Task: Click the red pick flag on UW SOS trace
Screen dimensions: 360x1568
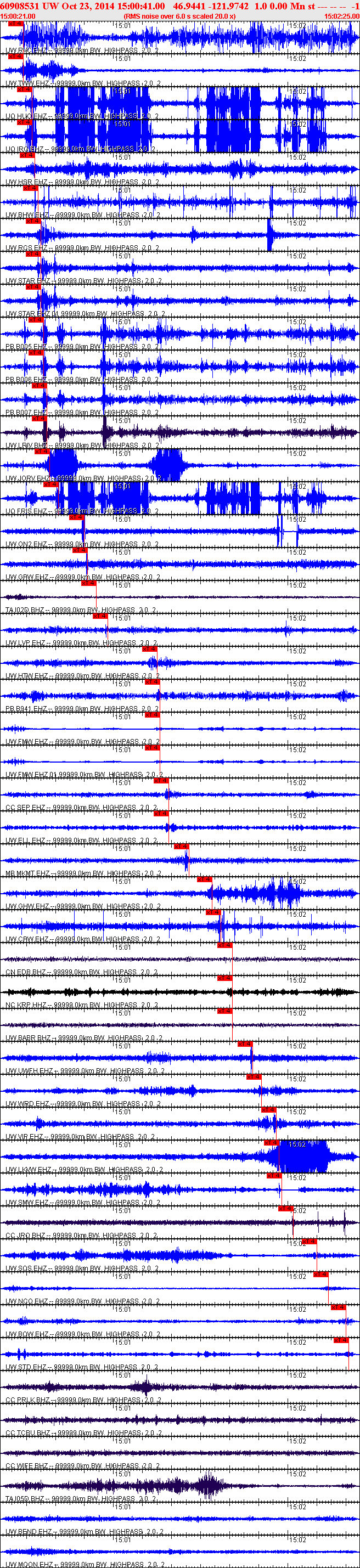Action: (x=310, y=1242)
